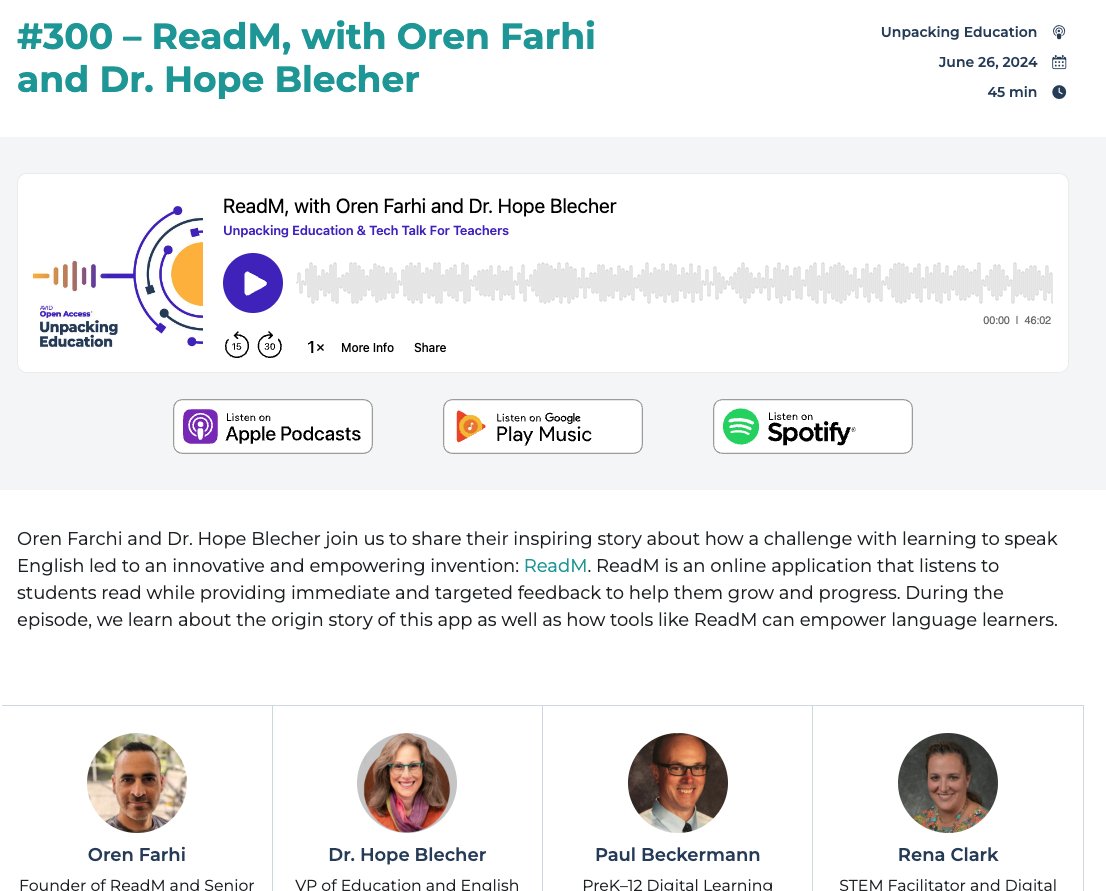Open Rena Clark's profile photo
Screen dimensions: 1106x891
tap(948, 782)
